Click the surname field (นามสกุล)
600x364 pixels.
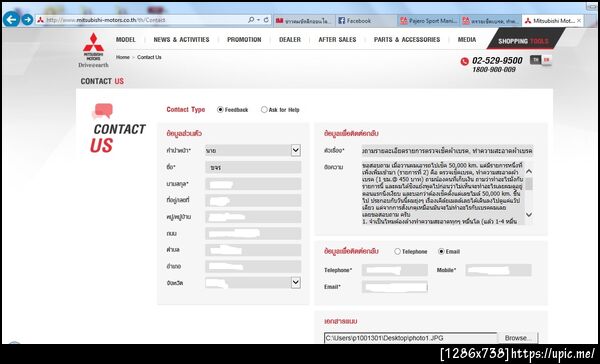pos(253,184)
